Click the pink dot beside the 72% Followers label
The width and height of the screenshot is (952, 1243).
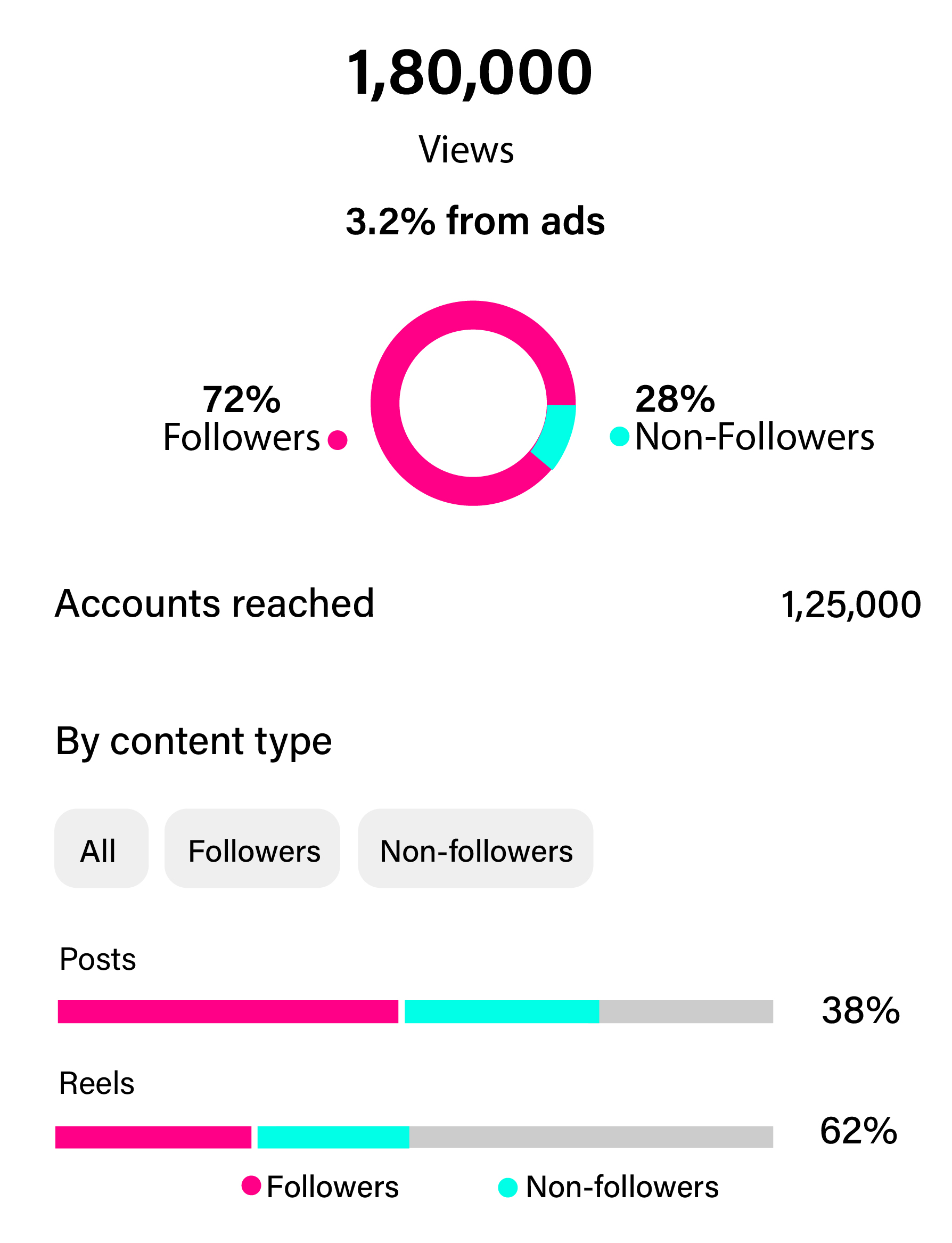[x=337, y=440]
